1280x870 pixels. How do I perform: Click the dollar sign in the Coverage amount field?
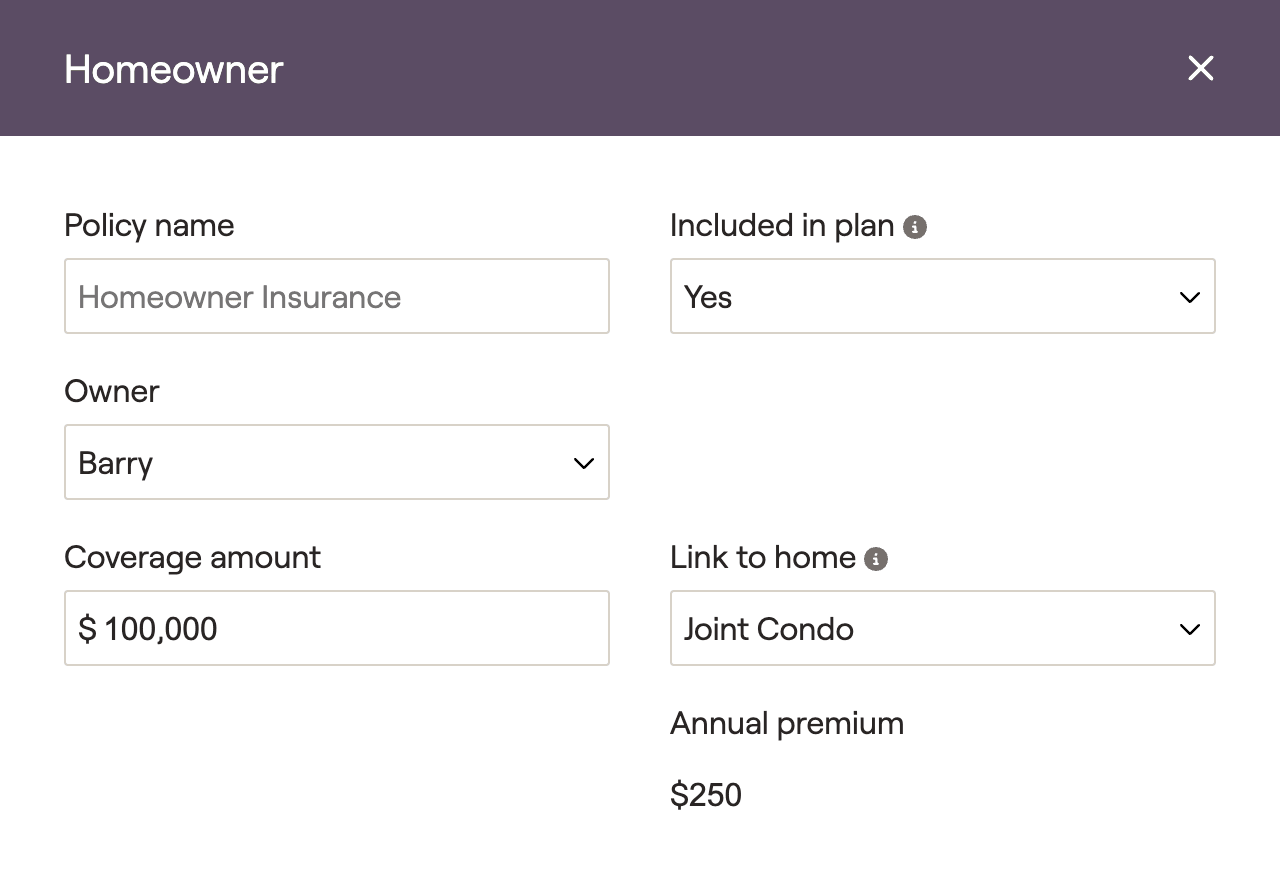[87, 629]
